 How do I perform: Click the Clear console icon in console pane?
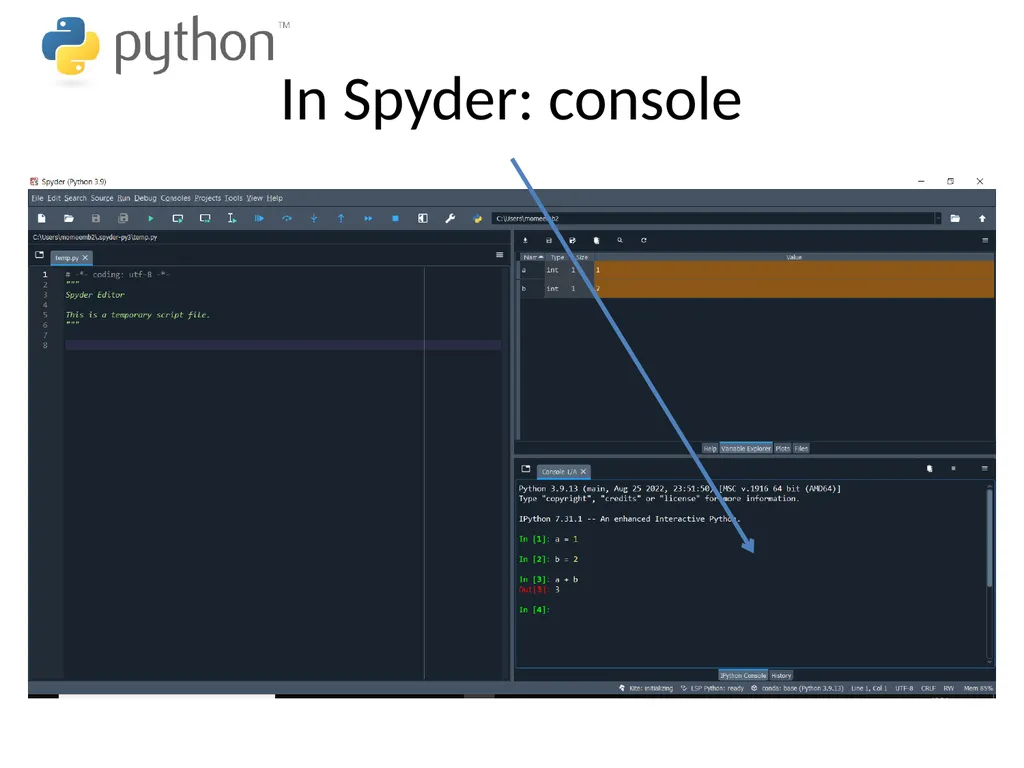coord(929,469)
